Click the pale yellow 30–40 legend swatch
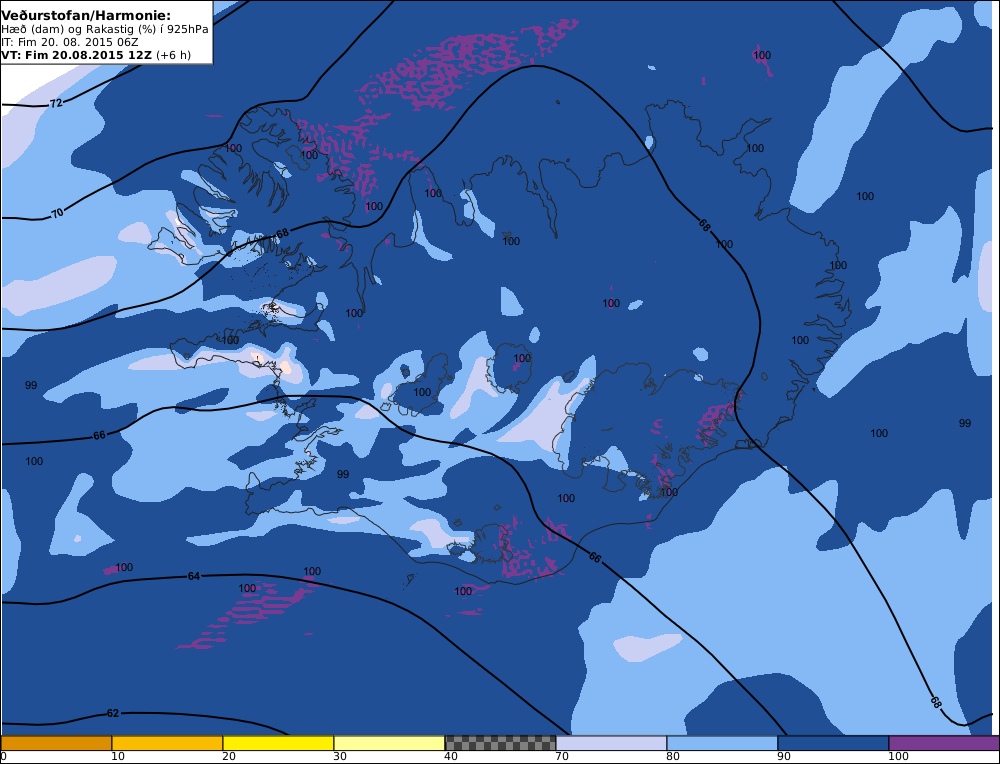This screenshot has width=1000, height=764. [389, 743]
